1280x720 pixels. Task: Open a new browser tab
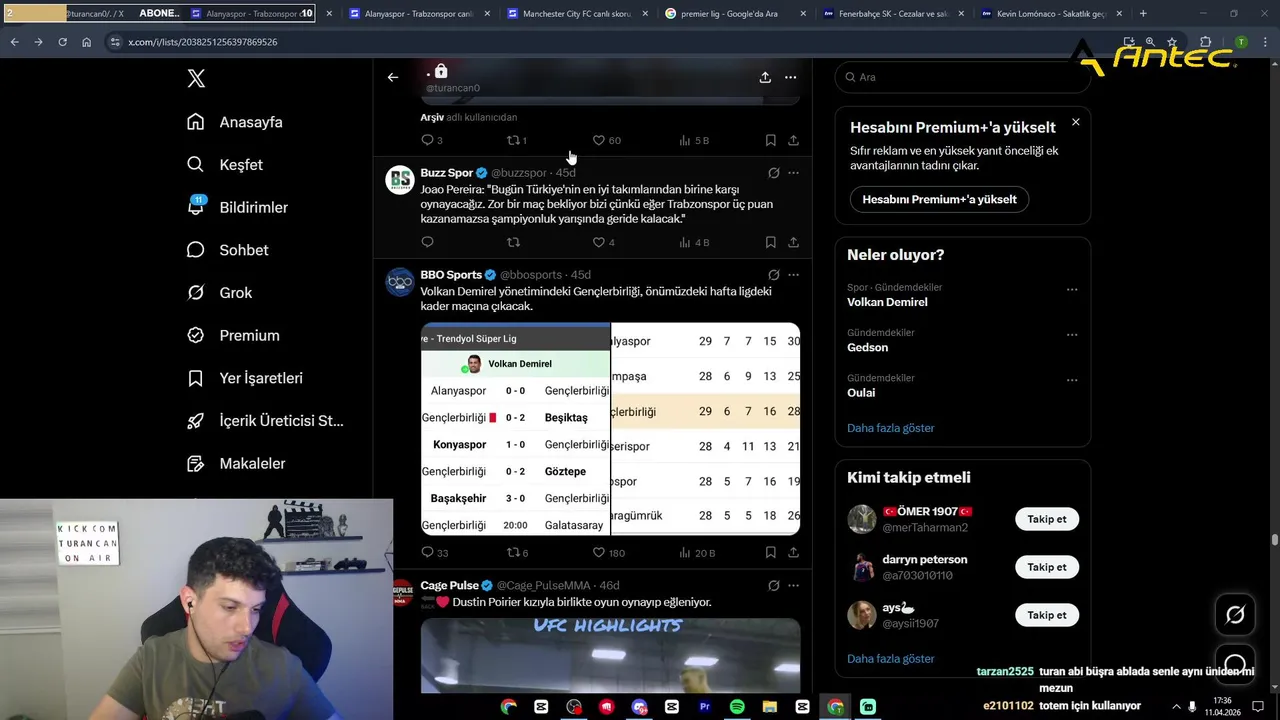coord(1143,14)
